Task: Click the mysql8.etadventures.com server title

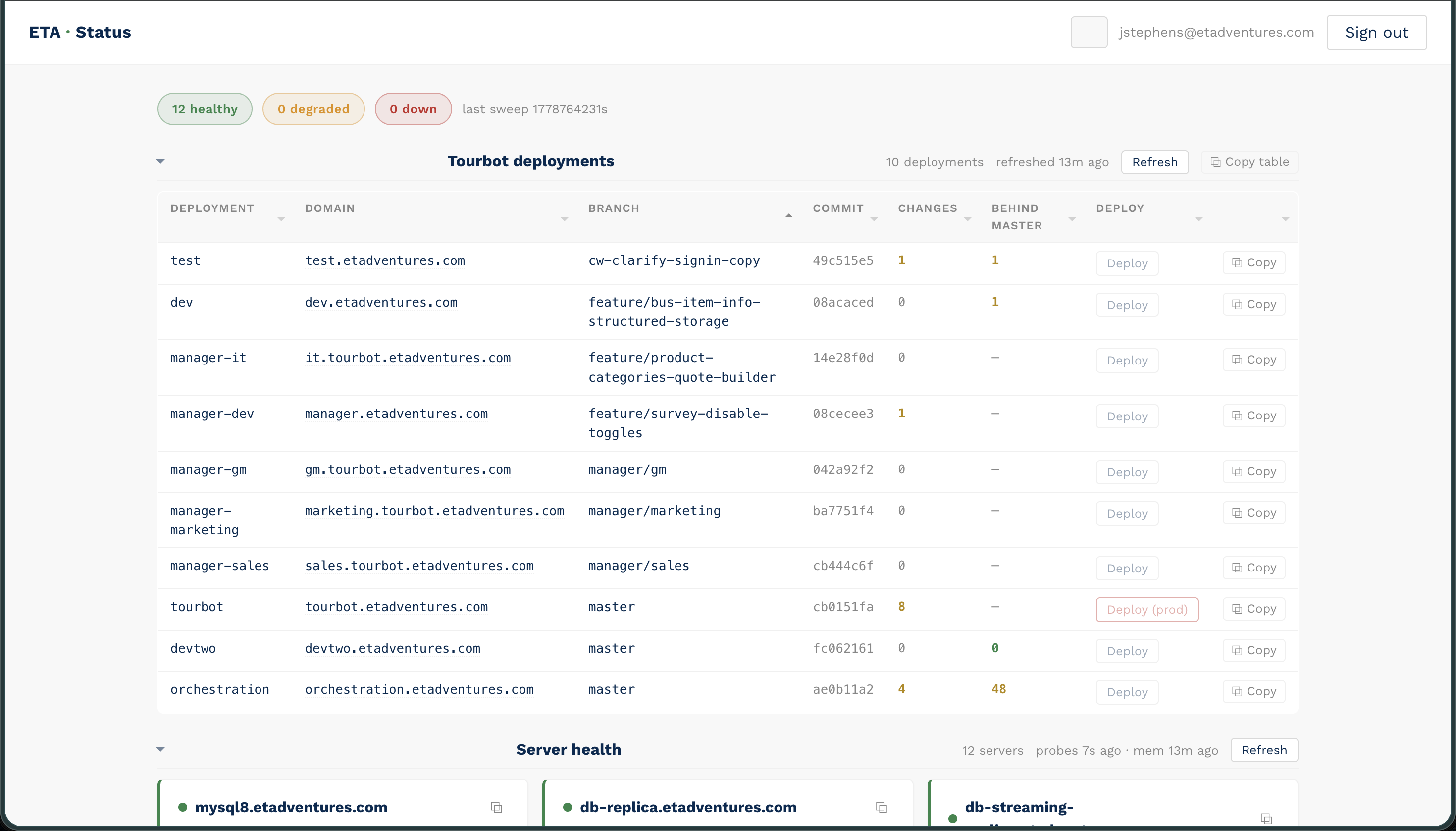Action: pos(291,807)
